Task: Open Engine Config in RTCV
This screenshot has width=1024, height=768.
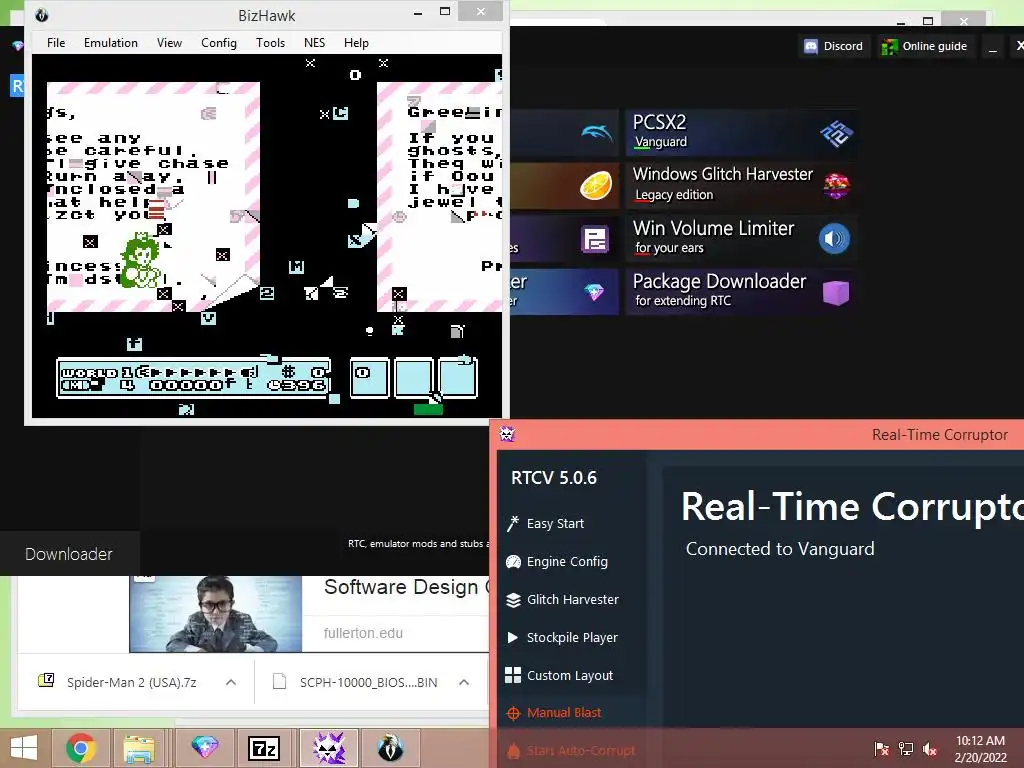Action: pyautogui.click(x=567, y=562)
